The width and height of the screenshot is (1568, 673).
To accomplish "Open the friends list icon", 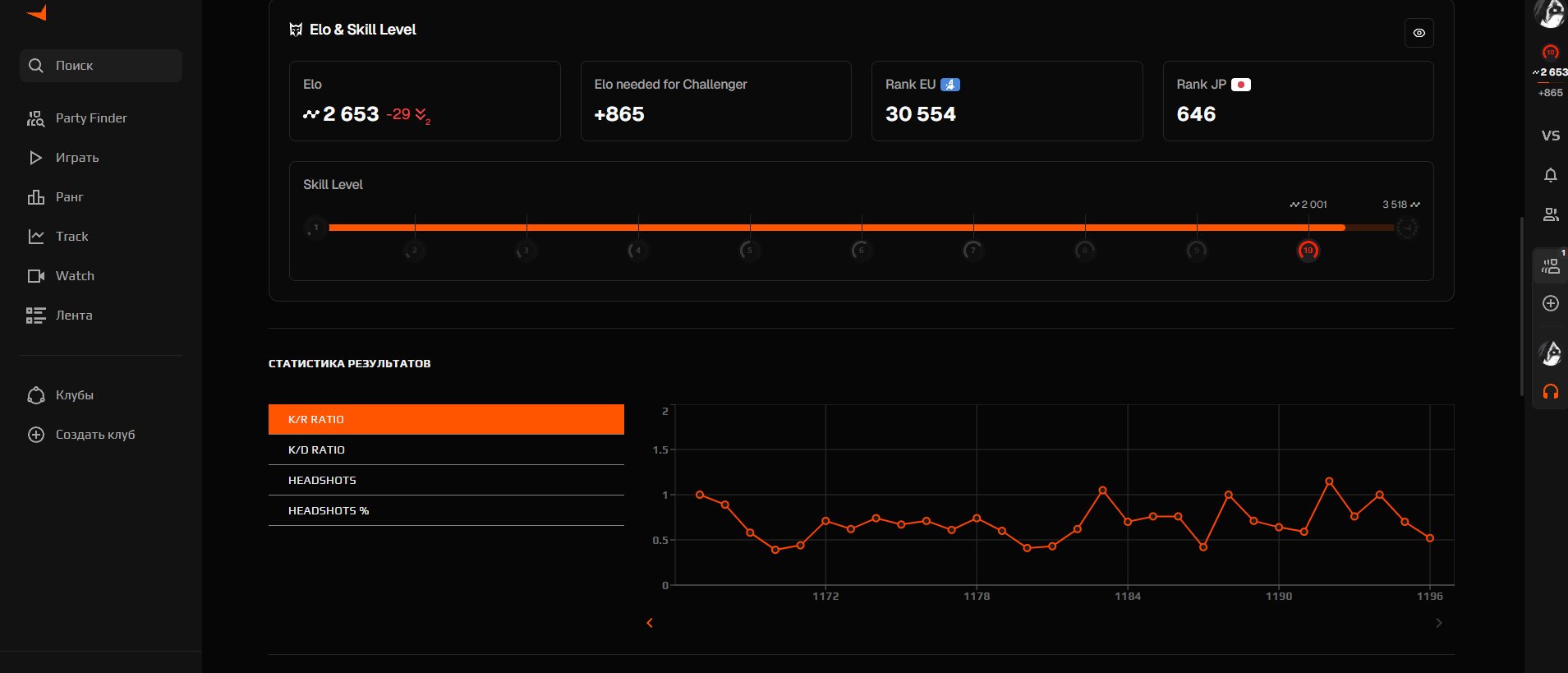I will click(x=1550, y=214).
